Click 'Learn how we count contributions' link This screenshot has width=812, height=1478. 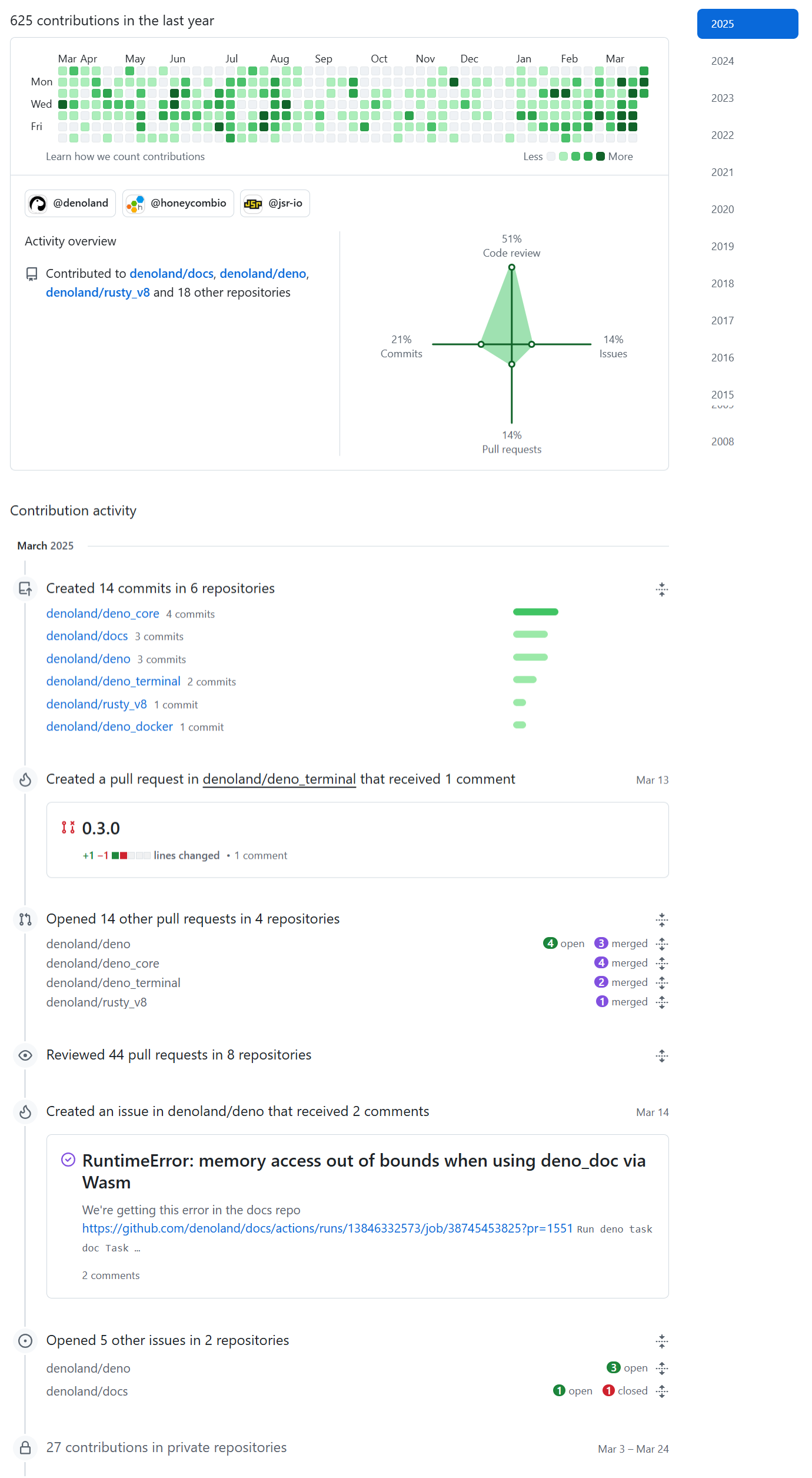pyautogui.click(x=125, y=157)
